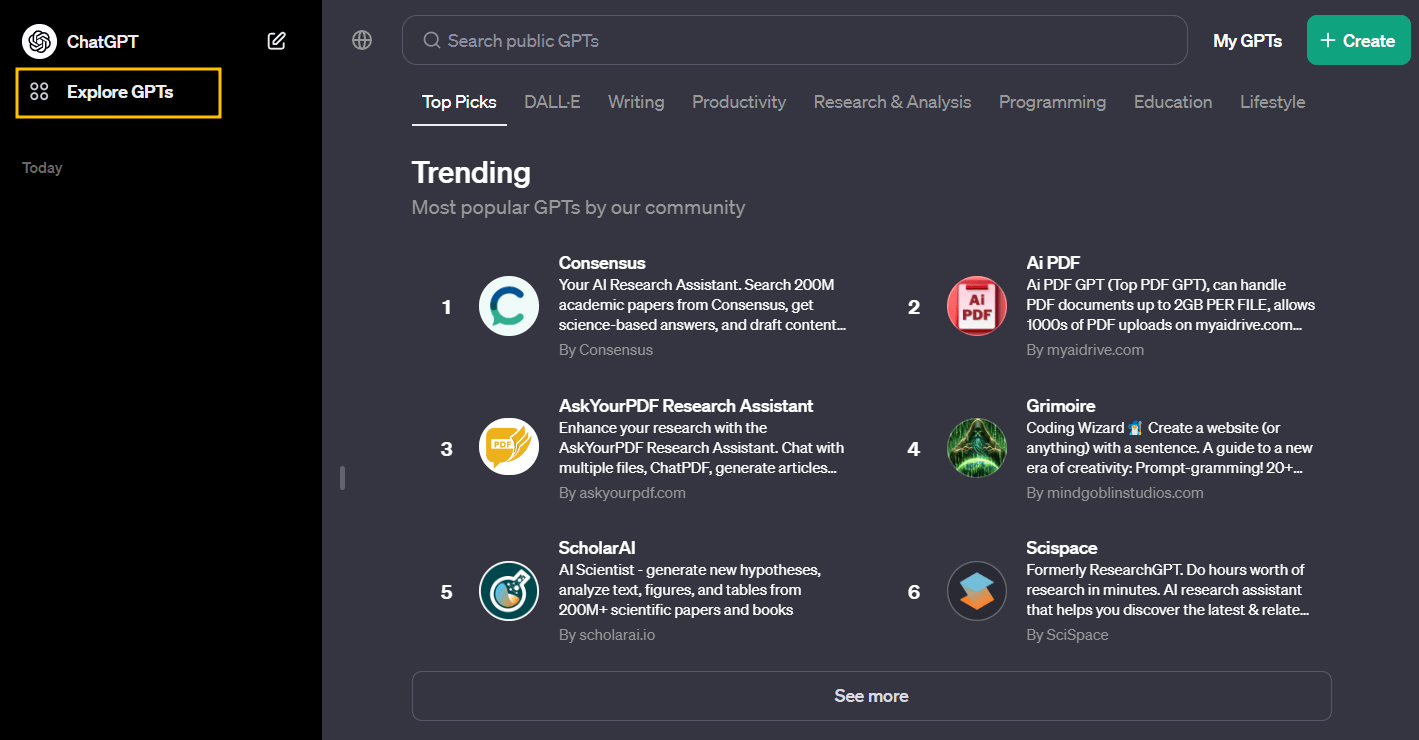Click the sidebar collapse handle
Image resolution: width=1419 pixels, height=740 pixels.
(x=342, y=478)
